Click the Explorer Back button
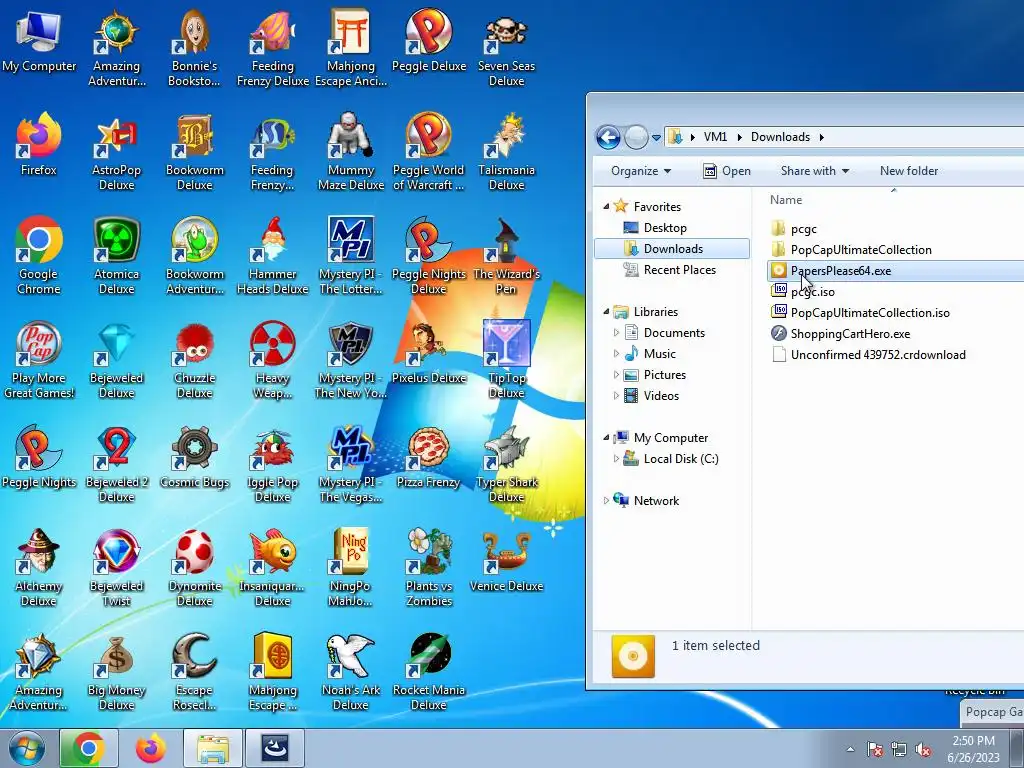Screen dimensions: 1024x768 click(x=608, y=137)
